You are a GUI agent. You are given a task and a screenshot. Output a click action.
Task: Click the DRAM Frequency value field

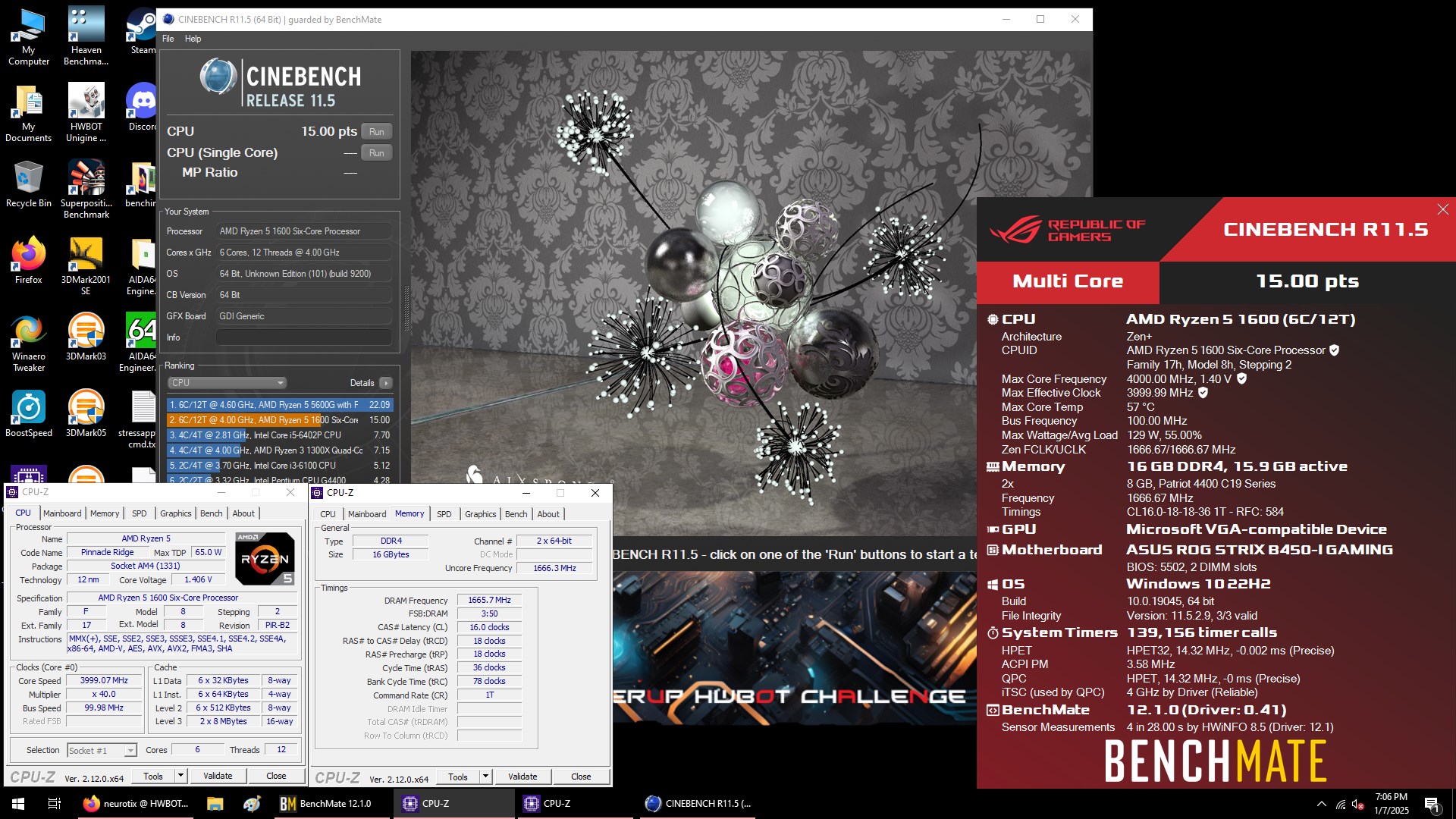(490, 600)
